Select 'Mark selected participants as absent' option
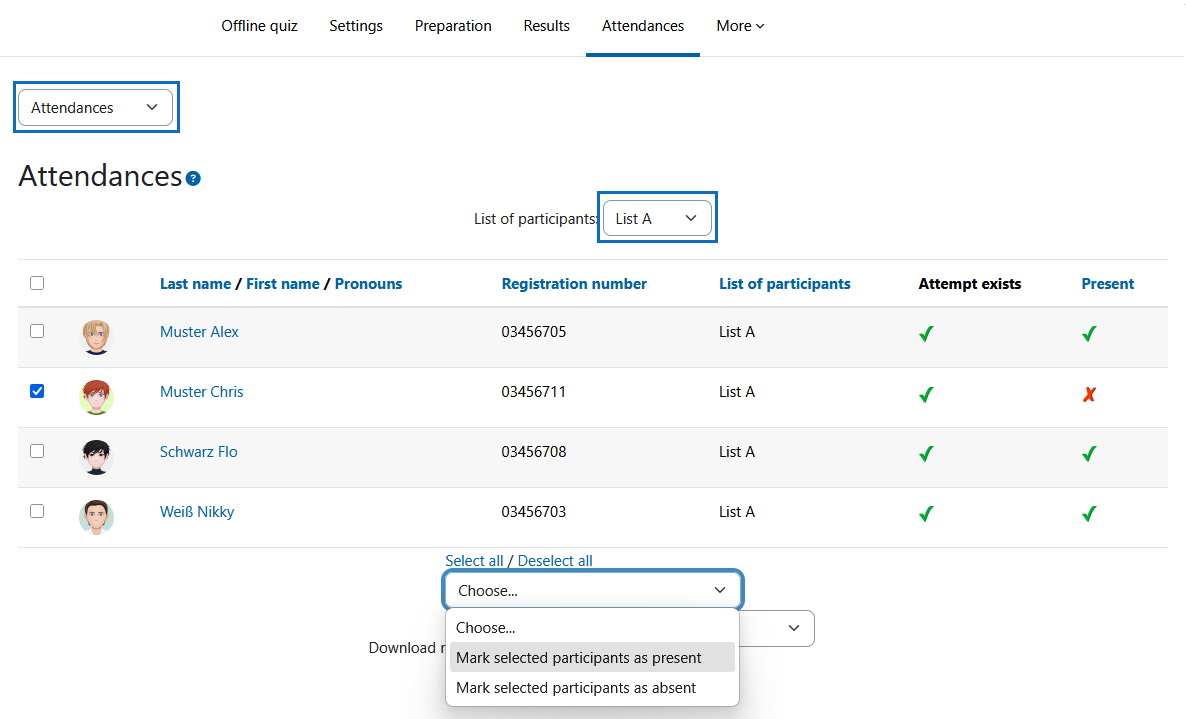The width and height of the screenshot is (1186, 719). (x=592, y=688)
